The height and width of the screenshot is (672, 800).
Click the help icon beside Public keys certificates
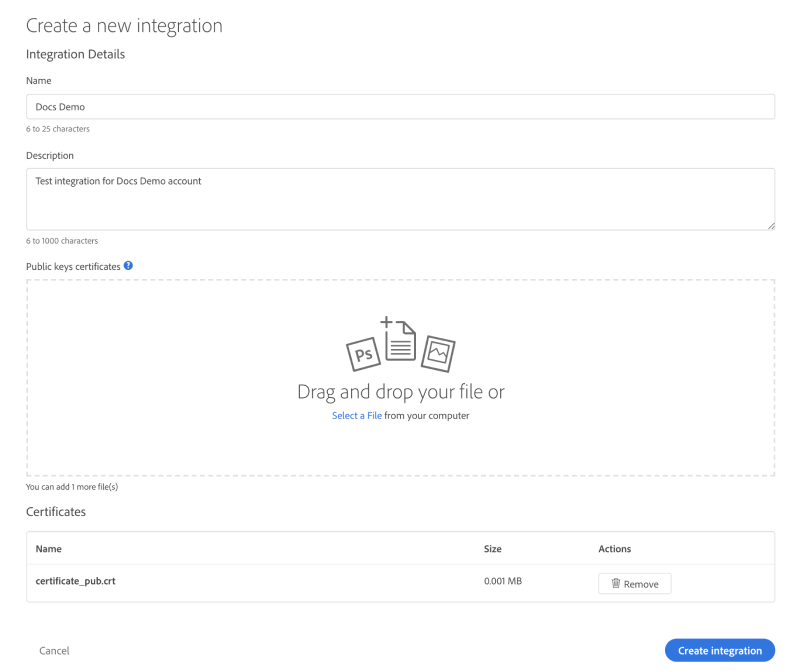pyautogui.click(x=129, y=266)
